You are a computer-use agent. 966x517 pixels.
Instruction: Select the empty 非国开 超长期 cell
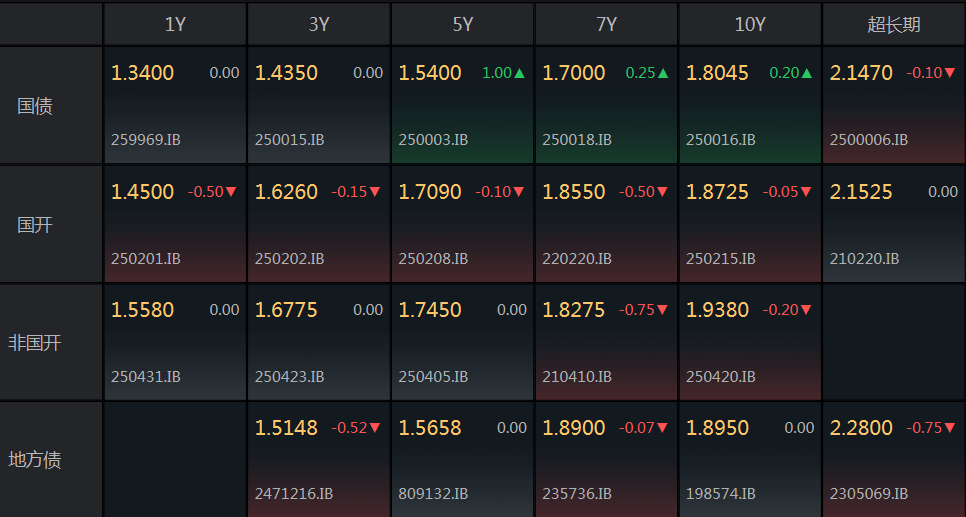click(x=893, y=343)
